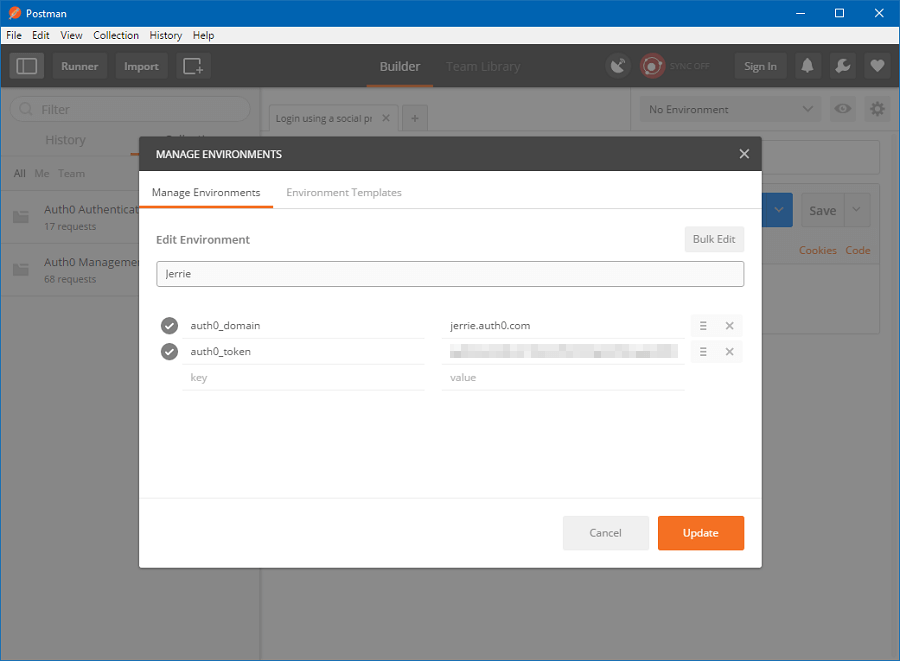This screenshot has width=900, height=661.
Task: Expand the Save options dropdown arrow
Action: click(856, 210)
